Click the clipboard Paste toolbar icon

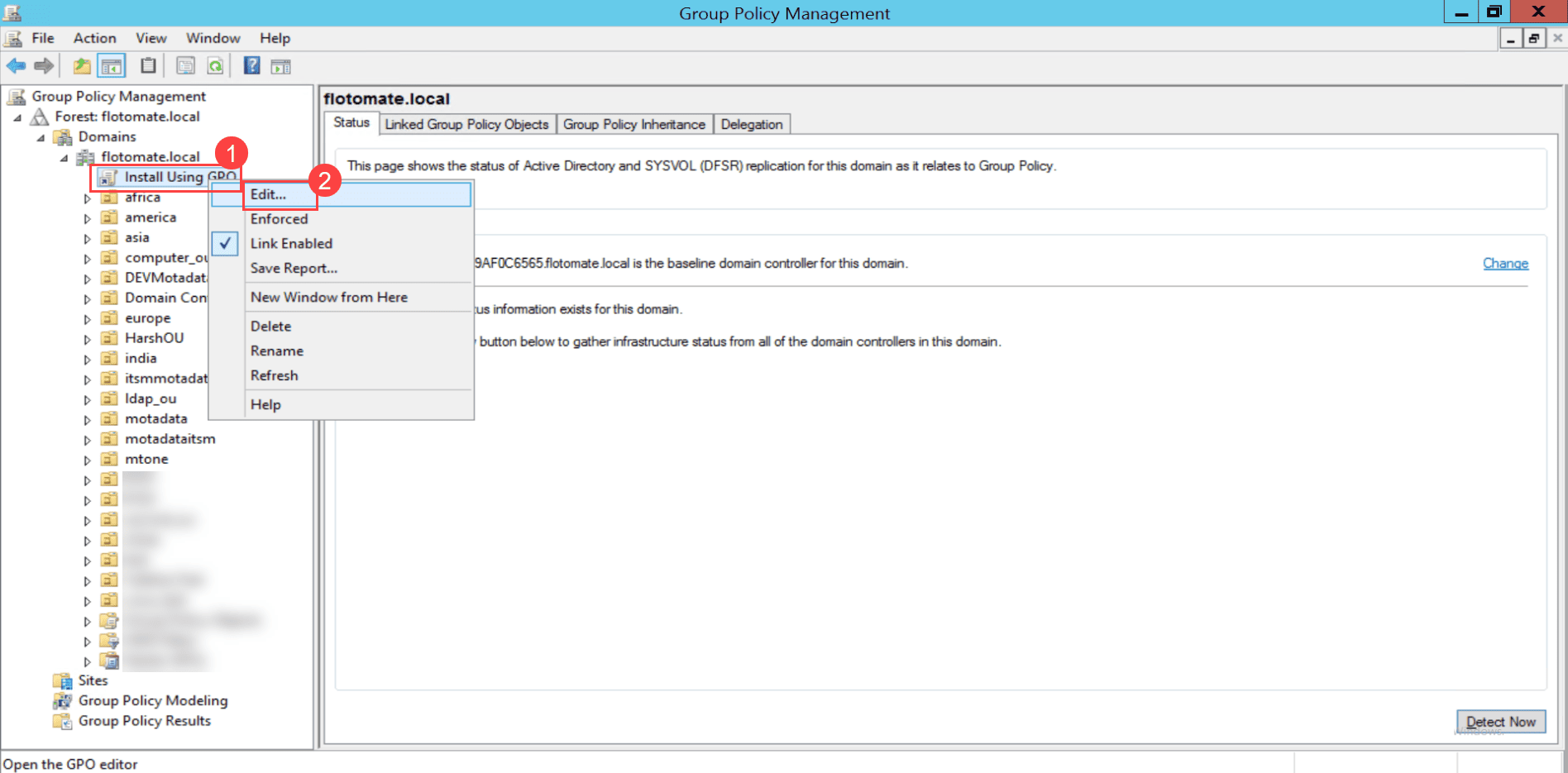[148, 66]
